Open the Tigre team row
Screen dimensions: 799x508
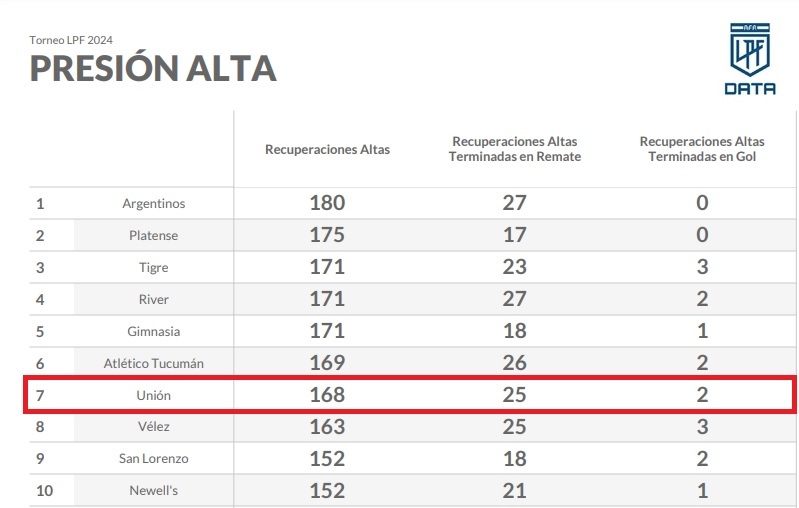[x=154, y=267]
